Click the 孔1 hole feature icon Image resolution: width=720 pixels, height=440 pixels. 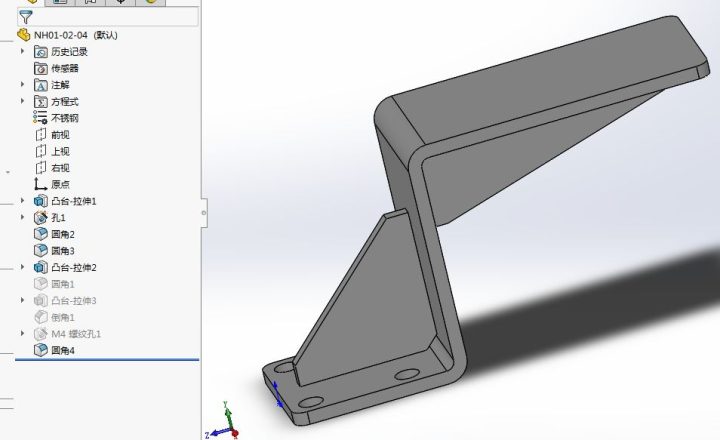point(41,217)
